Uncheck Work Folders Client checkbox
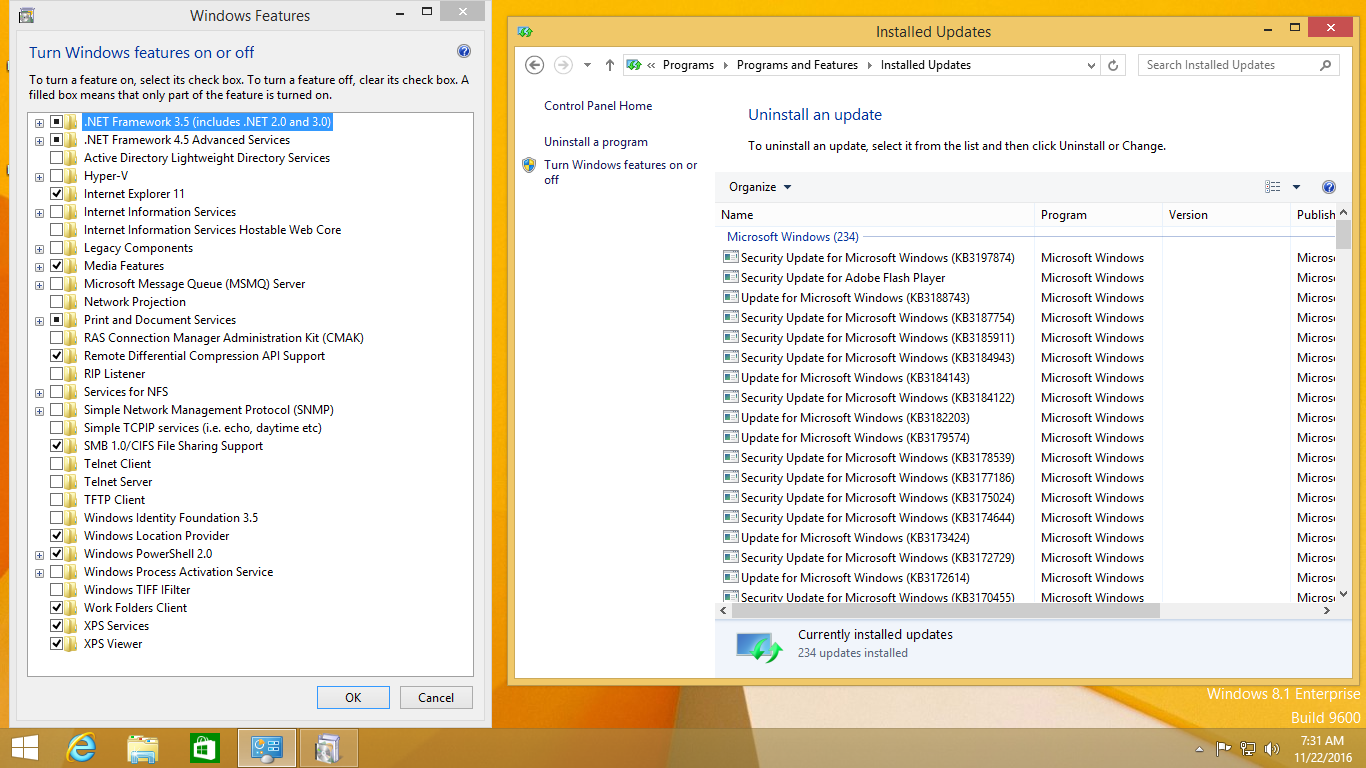Image resolution: width=1366 pixels, height=768 pixels. pos(57,608)
